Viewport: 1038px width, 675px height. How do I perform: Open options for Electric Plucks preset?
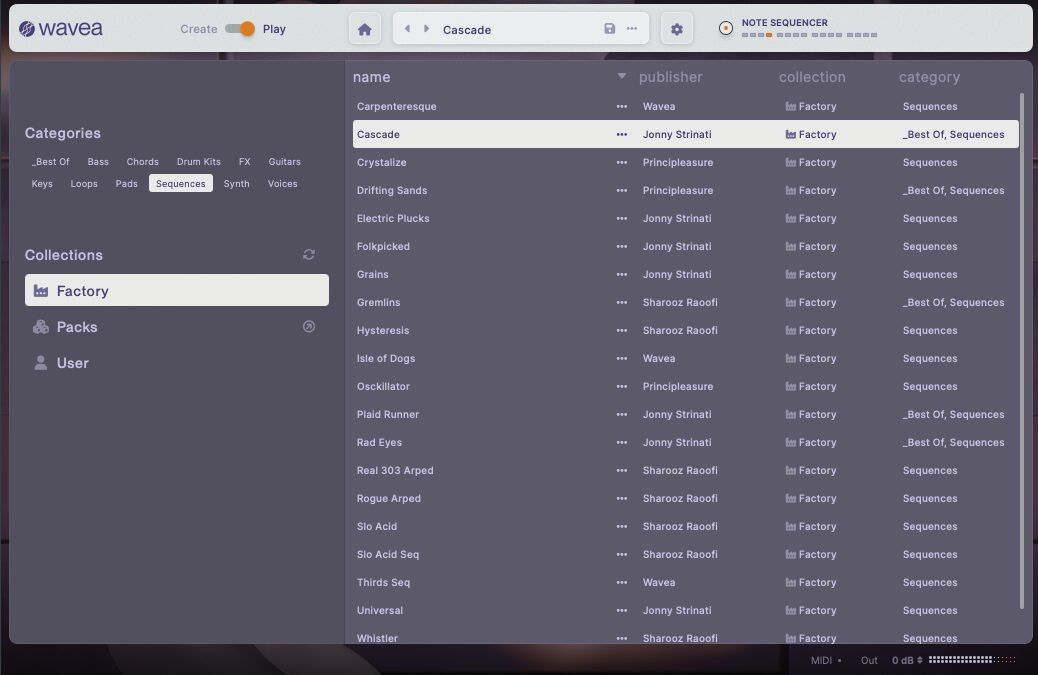[x=622, y=218]
